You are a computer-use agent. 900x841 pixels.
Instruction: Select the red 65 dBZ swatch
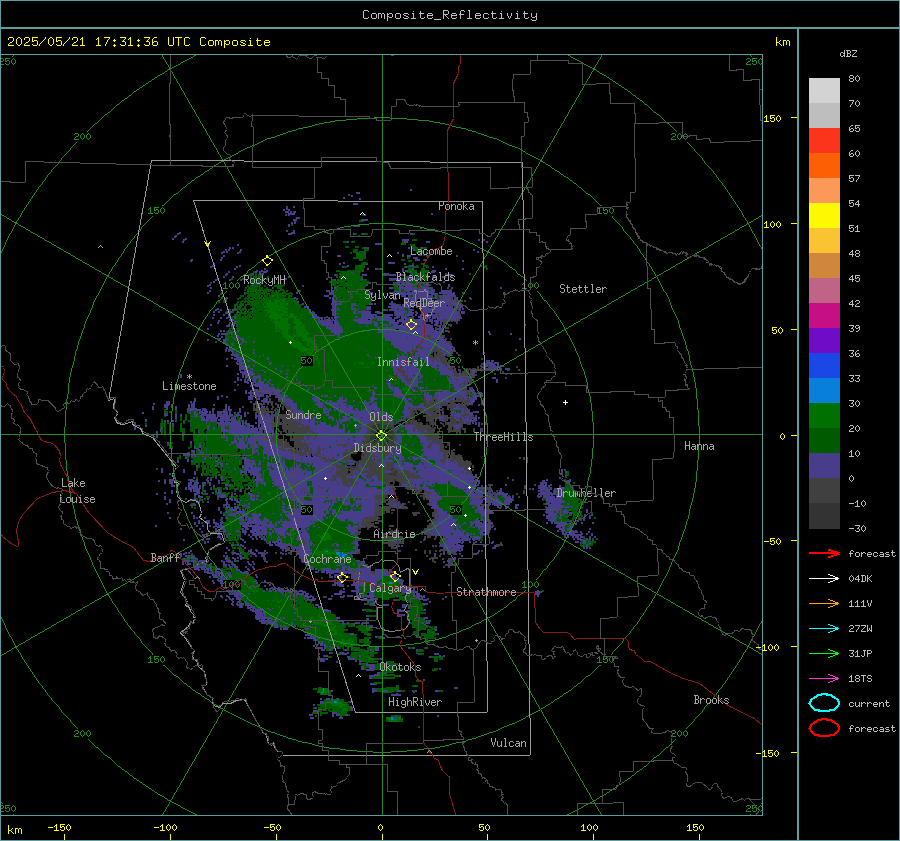coord(824,140)
